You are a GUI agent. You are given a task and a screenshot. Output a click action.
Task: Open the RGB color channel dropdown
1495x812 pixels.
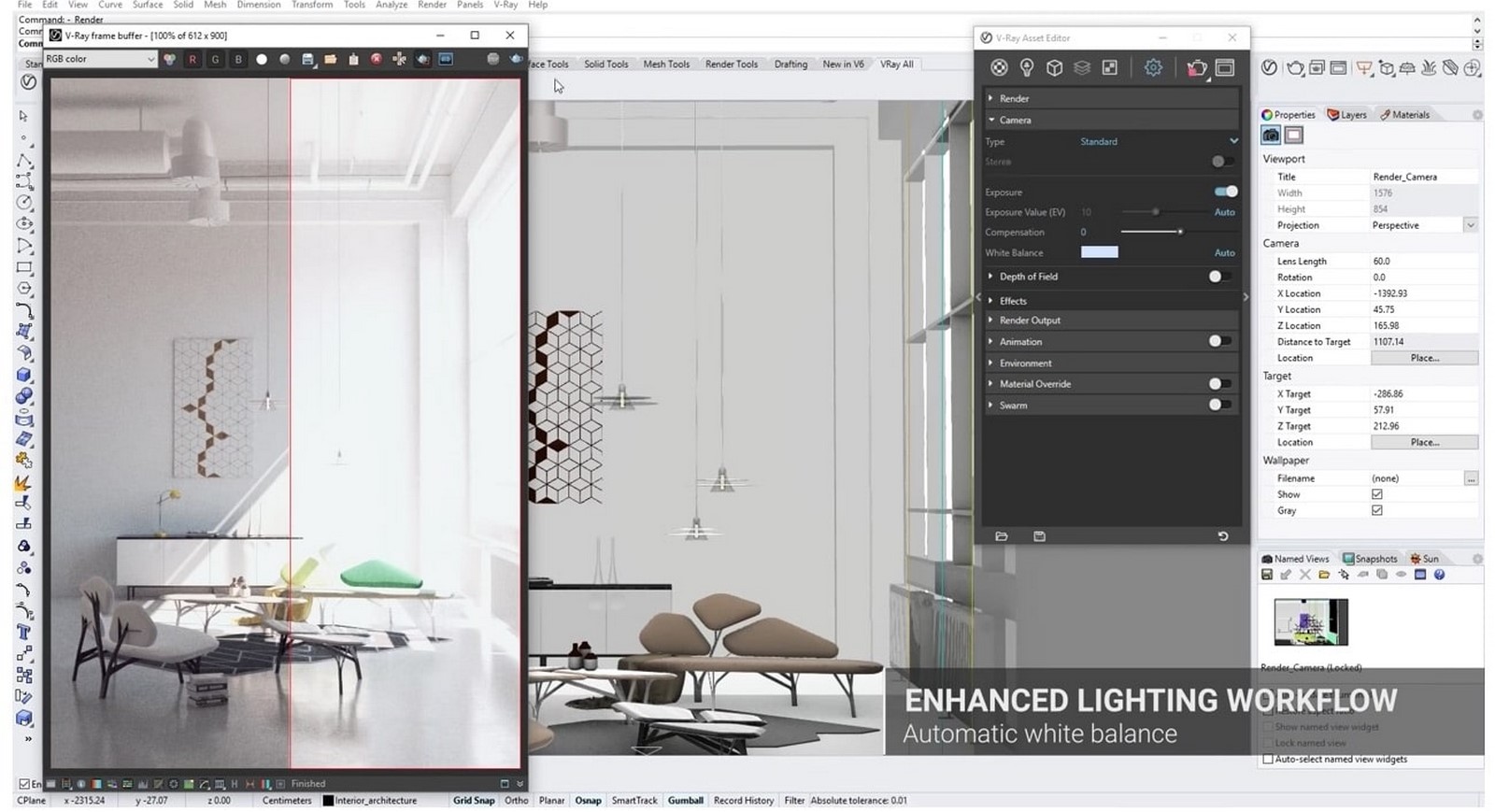click(100, 59)
